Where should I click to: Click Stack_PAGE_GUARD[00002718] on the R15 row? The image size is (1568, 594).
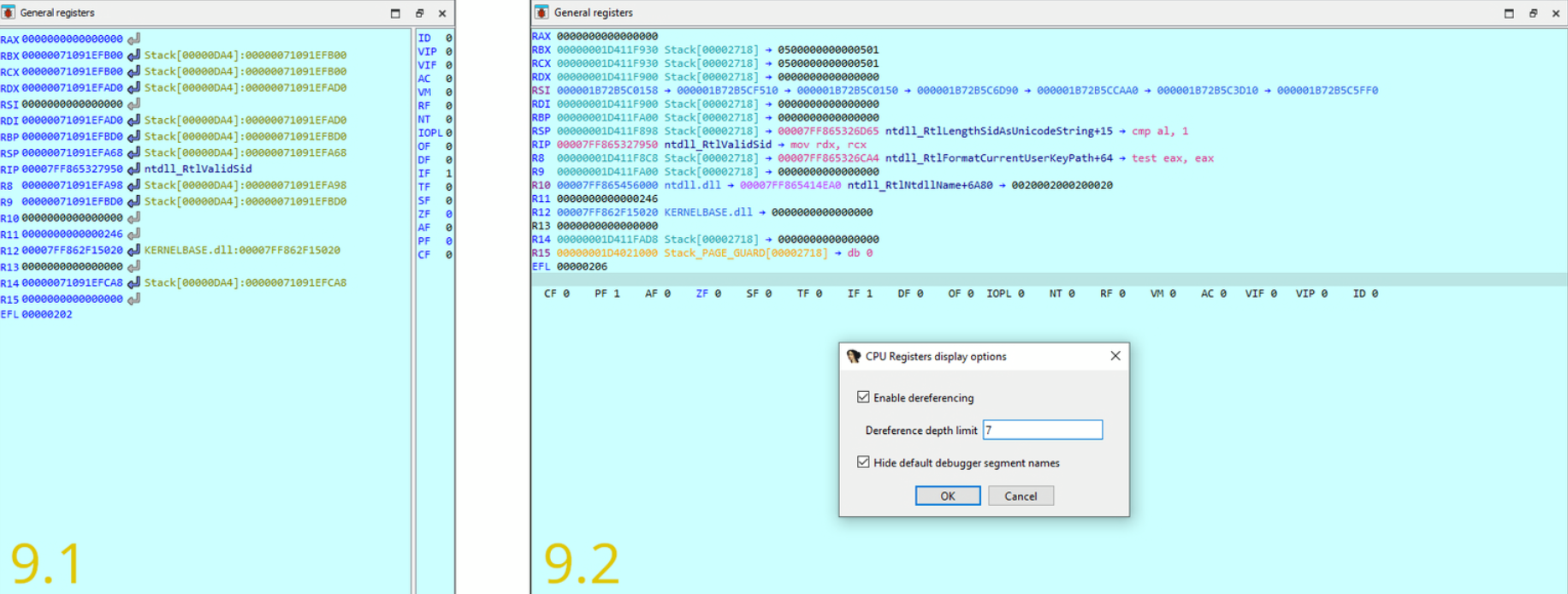[746, 253]
